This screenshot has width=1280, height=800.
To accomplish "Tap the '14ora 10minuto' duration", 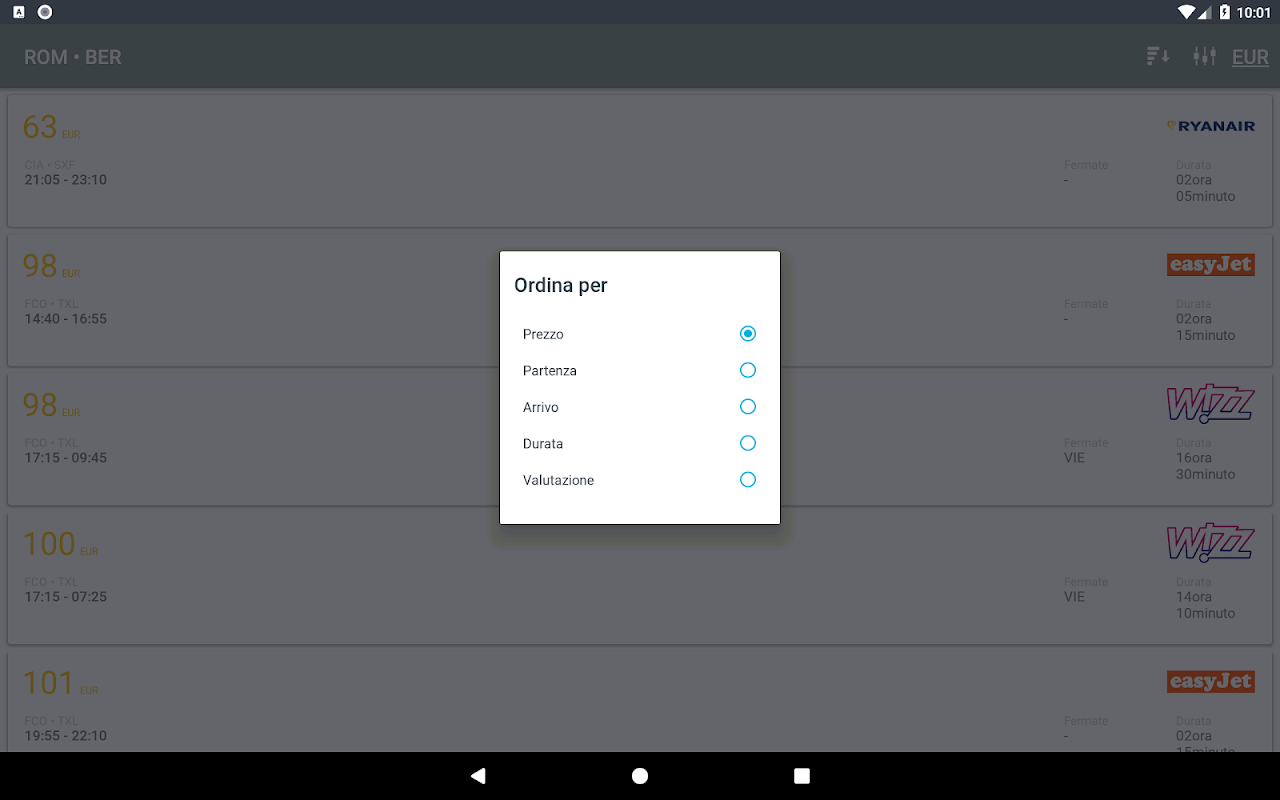I will (1205, 605).
